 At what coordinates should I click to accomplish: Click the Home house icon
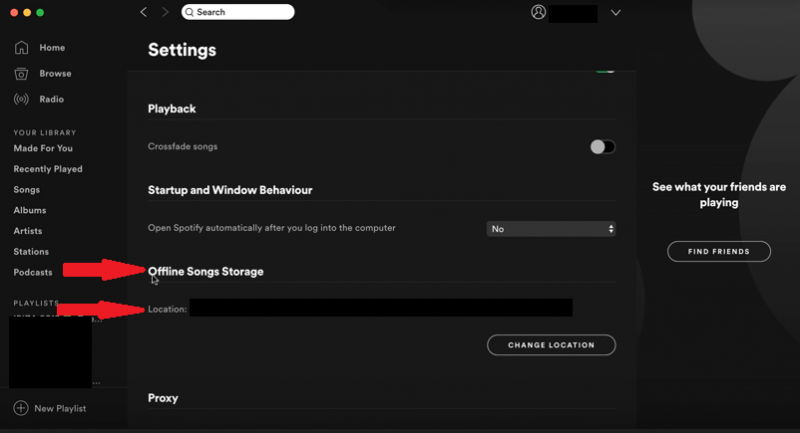[21, 47]
